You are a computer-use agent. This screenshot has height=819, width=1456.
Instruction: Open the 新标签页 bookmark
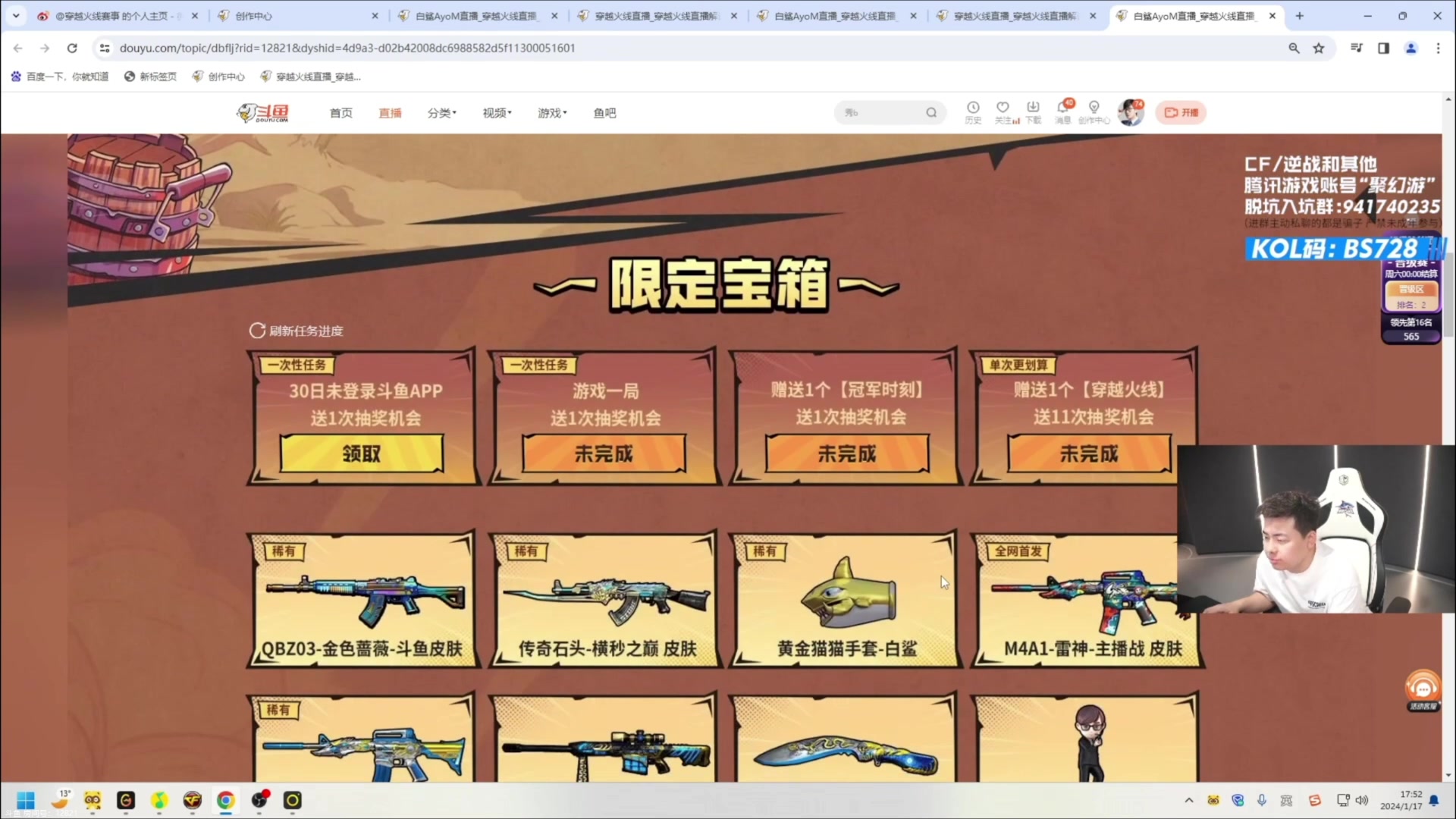pos(150,77)
